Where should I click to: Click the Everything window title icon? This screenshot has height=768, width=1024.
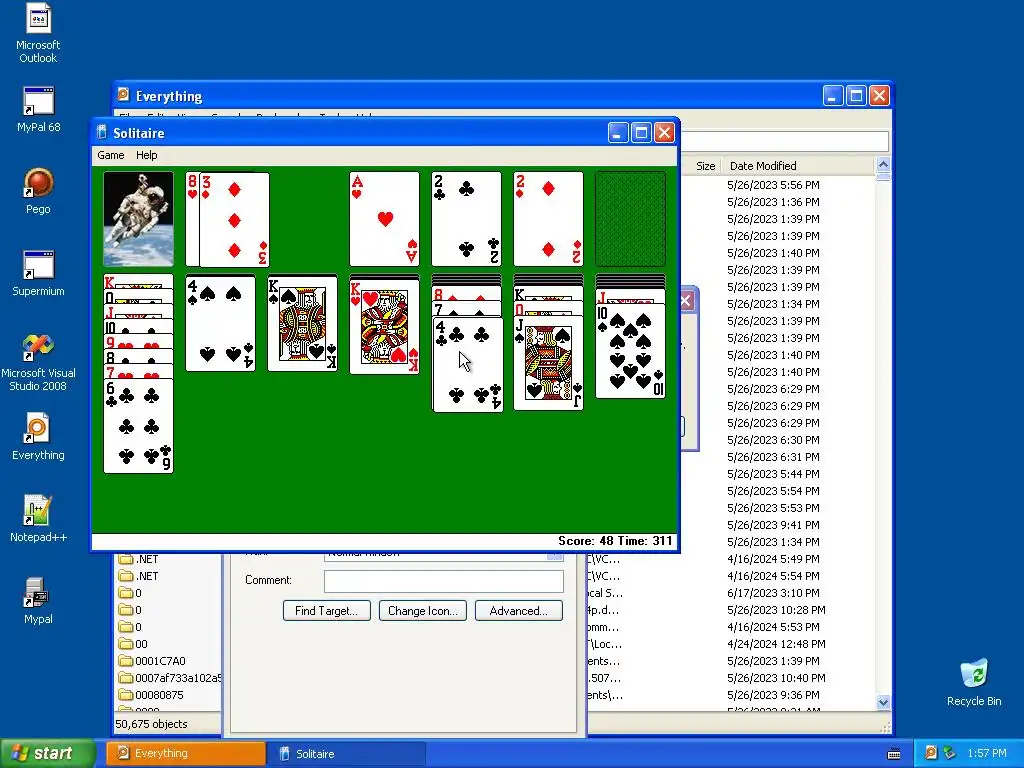point(123,95)
